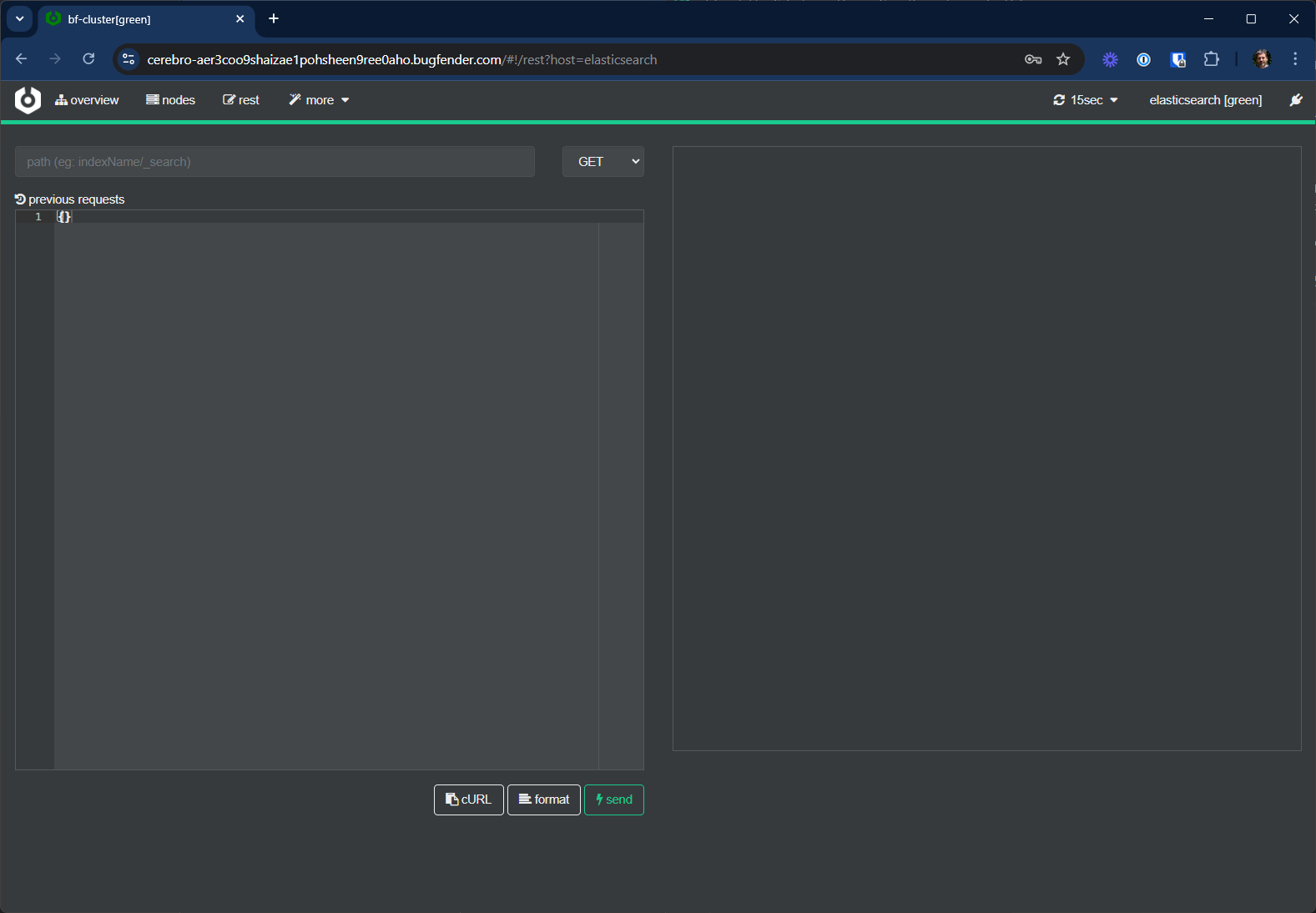This screenshot has width=1316, height=913.
Task: View site information icon in address bar
Action: pos(129,59)
